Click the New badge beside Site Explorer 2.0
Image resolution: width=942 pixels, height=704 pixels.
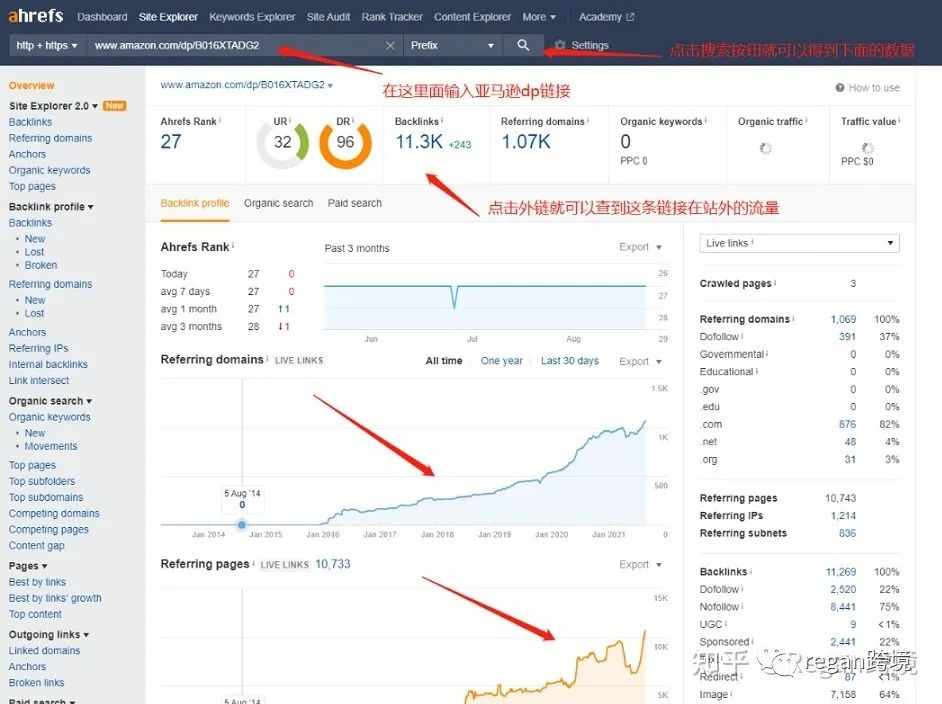pos(114,106)
